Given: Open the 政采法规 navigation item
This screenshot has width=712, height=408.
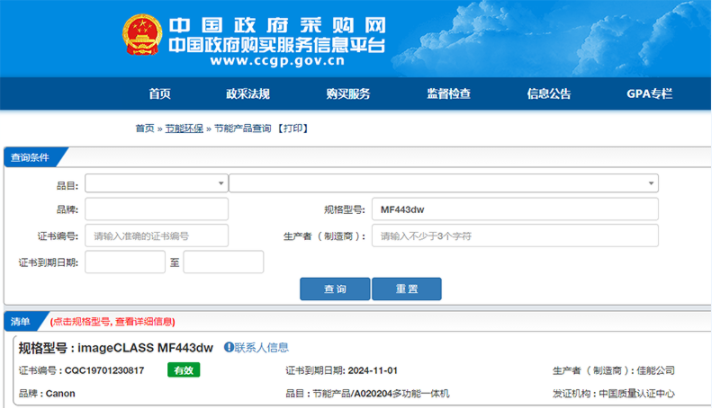Looking at the screenshot, I should (248, 94).
